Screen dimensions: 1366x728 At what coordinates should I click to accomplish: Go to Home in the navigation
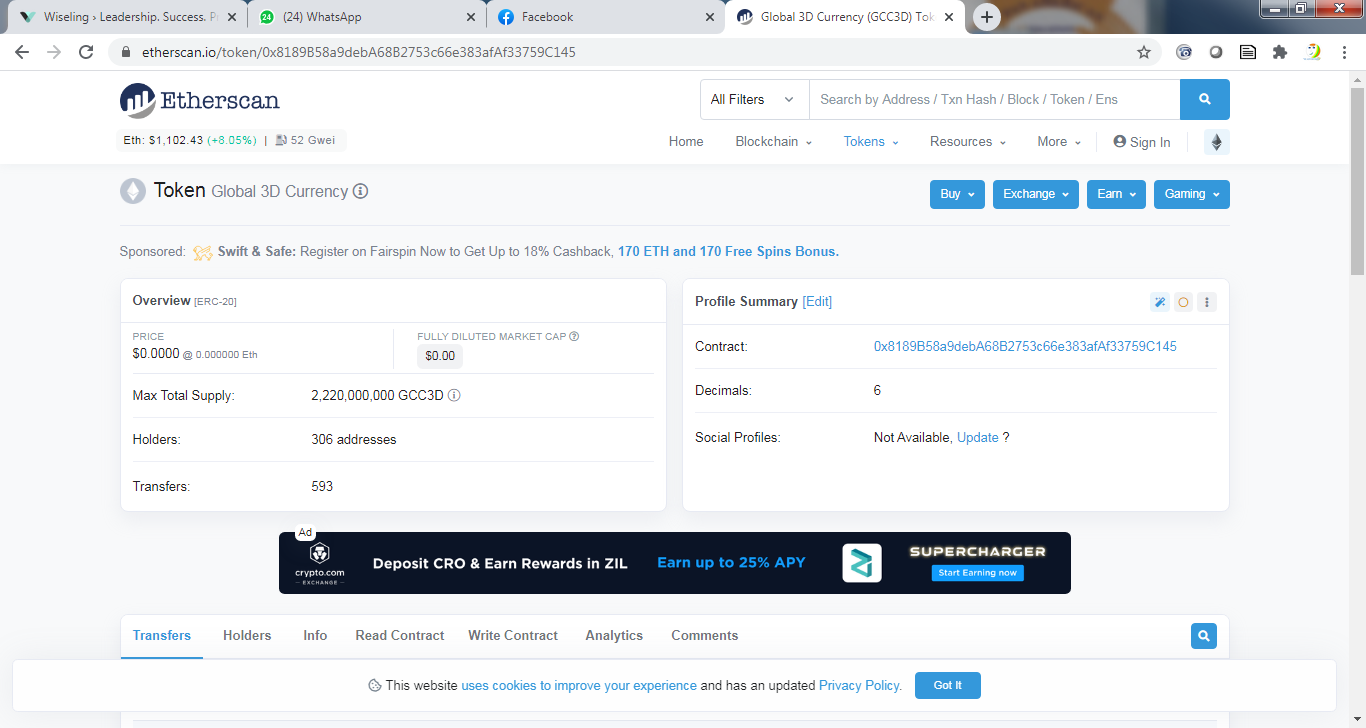(686, 142)
